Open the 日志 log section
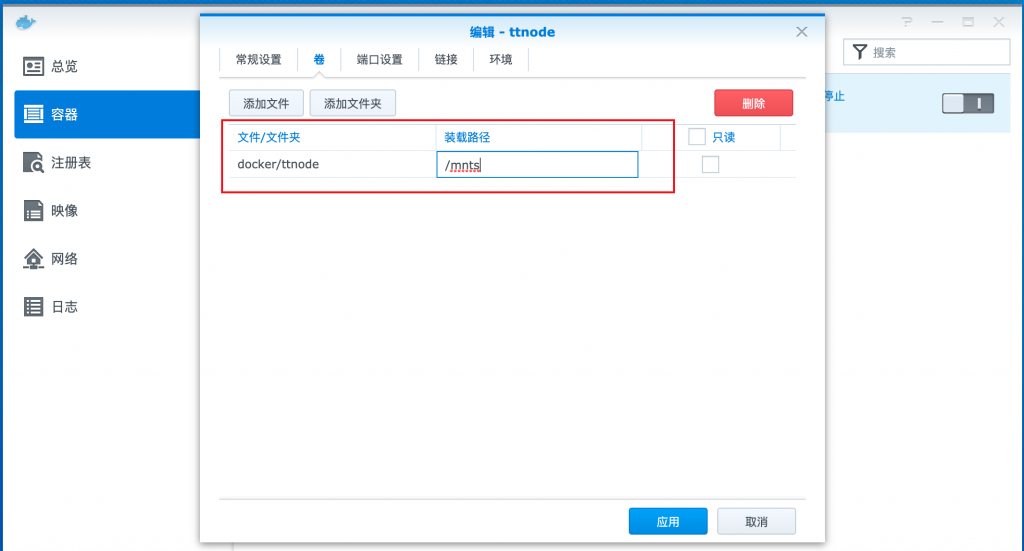The width and height of the screenshot is (1024, 551). (63, 307)
